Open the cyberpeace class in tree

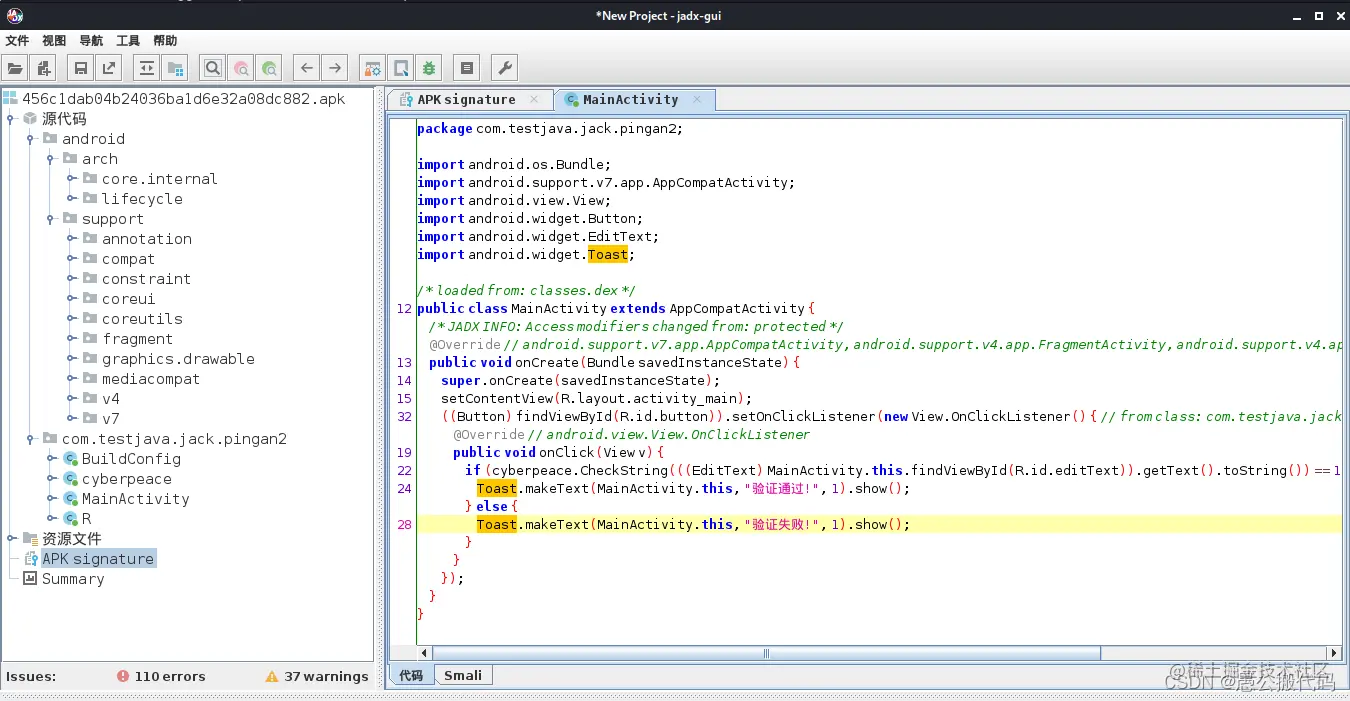126,479
